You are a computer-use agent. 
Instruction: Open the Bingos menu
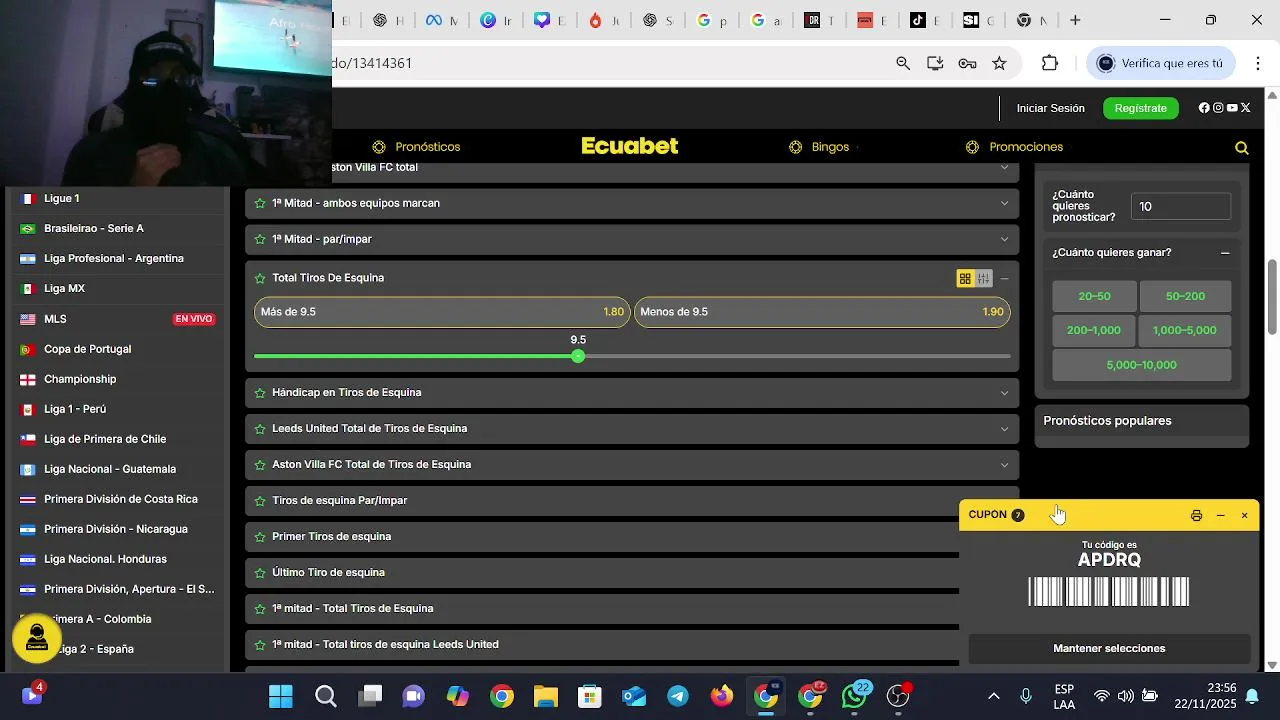[x=819, y=147]
